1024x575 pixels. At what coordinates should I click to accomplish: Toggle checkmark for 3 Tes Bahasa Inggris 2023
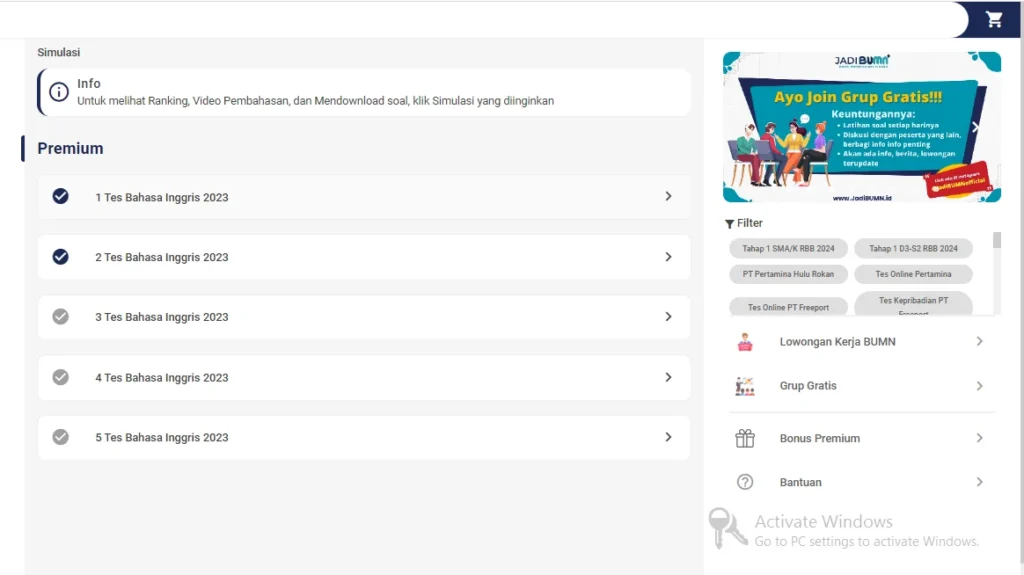(61, 317)
